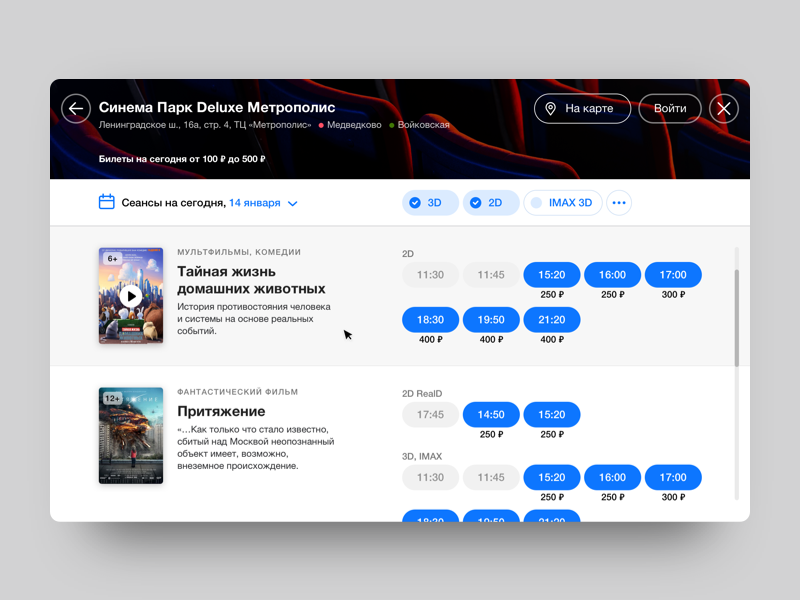Select disabled 17:45 session in 2D RealD
The height and width of the screenshot is (600, 800).
[x=430, y=415]
